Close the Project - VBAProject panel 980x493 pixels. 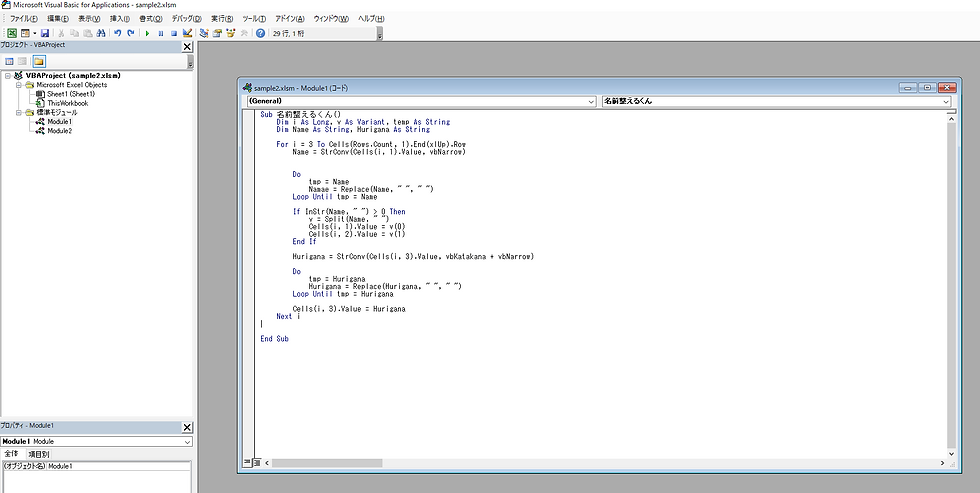[187, 47]
